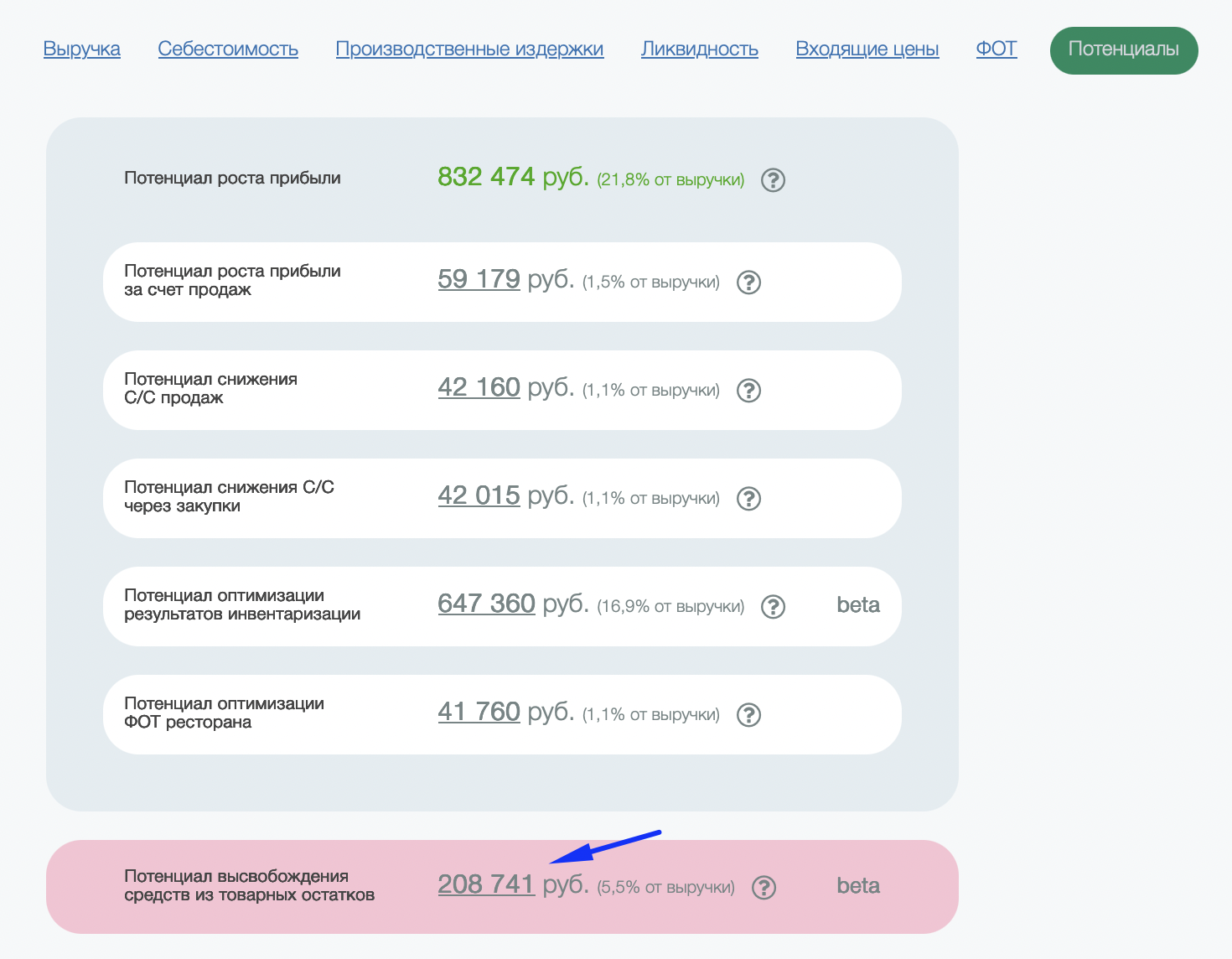Screen dimensions: 1232x959
Task: Click the 208 741 stock release link
Action: (486, 884)
